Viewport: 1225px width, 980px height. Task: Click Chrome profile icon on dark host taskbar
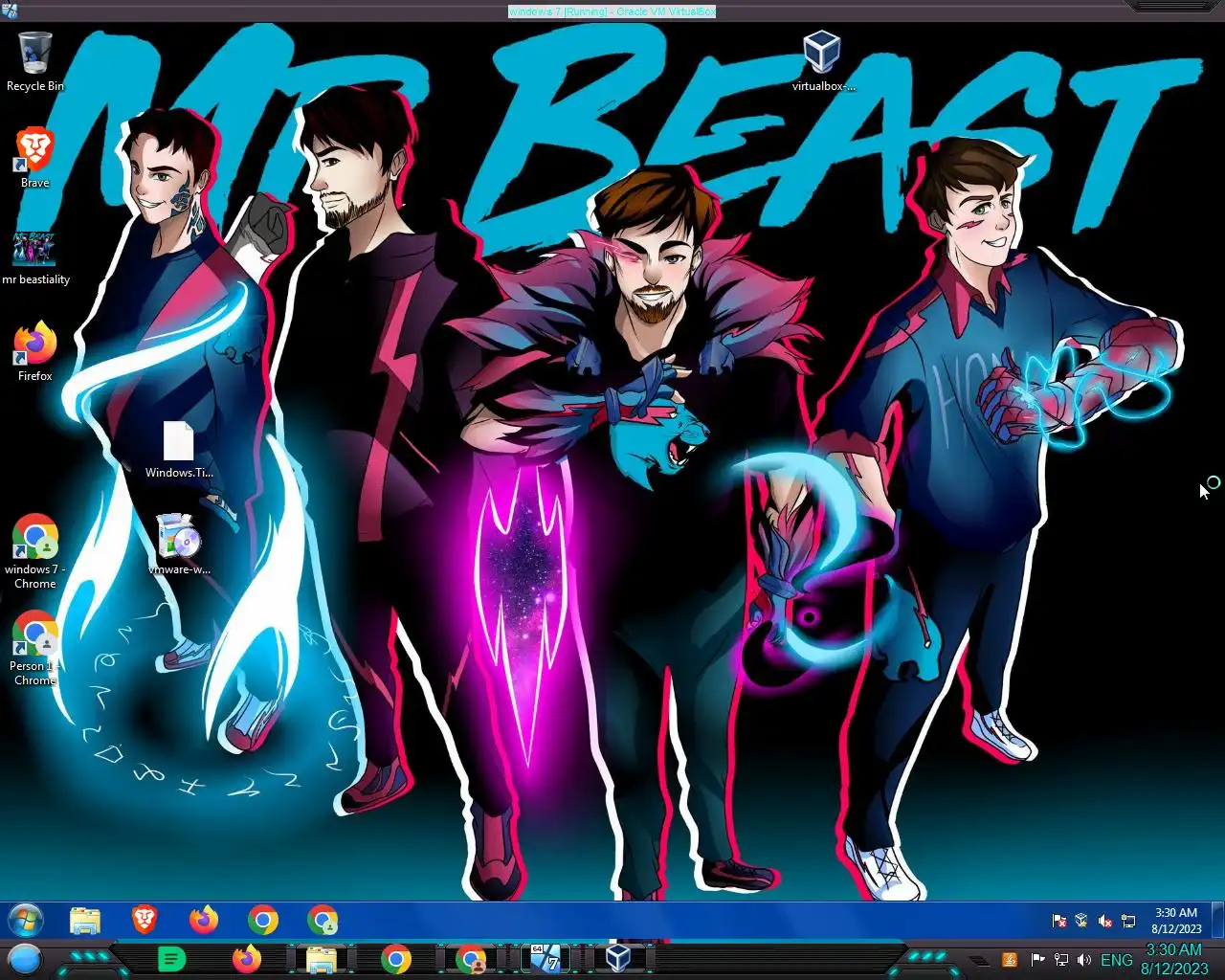pyautogui.click(x=471, y=959)
